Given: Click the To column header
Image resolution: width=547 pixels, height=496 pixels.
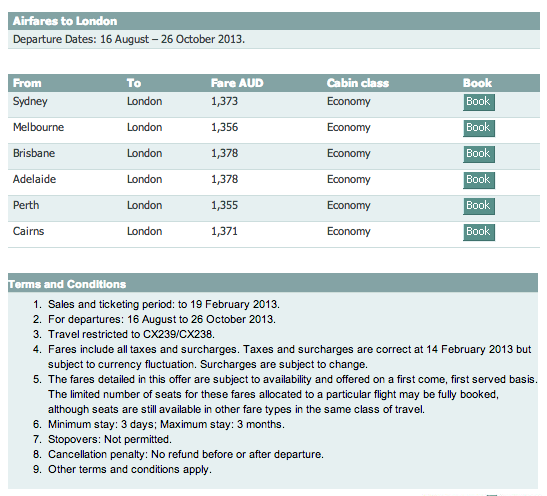Looking at the screenshot, I should tap(134, 83).
